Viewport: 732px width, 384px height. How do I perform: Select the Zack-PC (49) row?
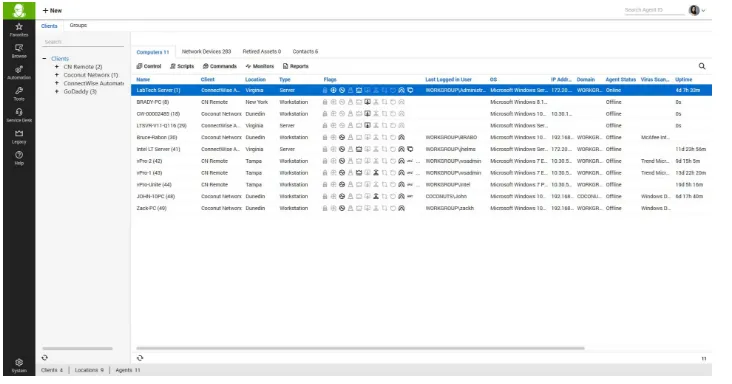421,208
